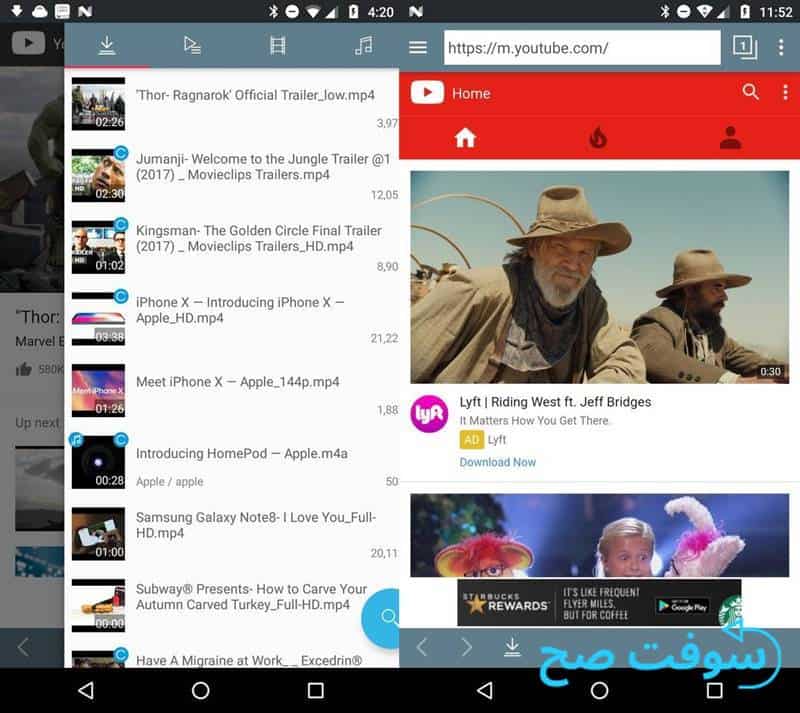Switch to the playlist tab
Screen dimensions: 800x713
click(x=192, y=45)
